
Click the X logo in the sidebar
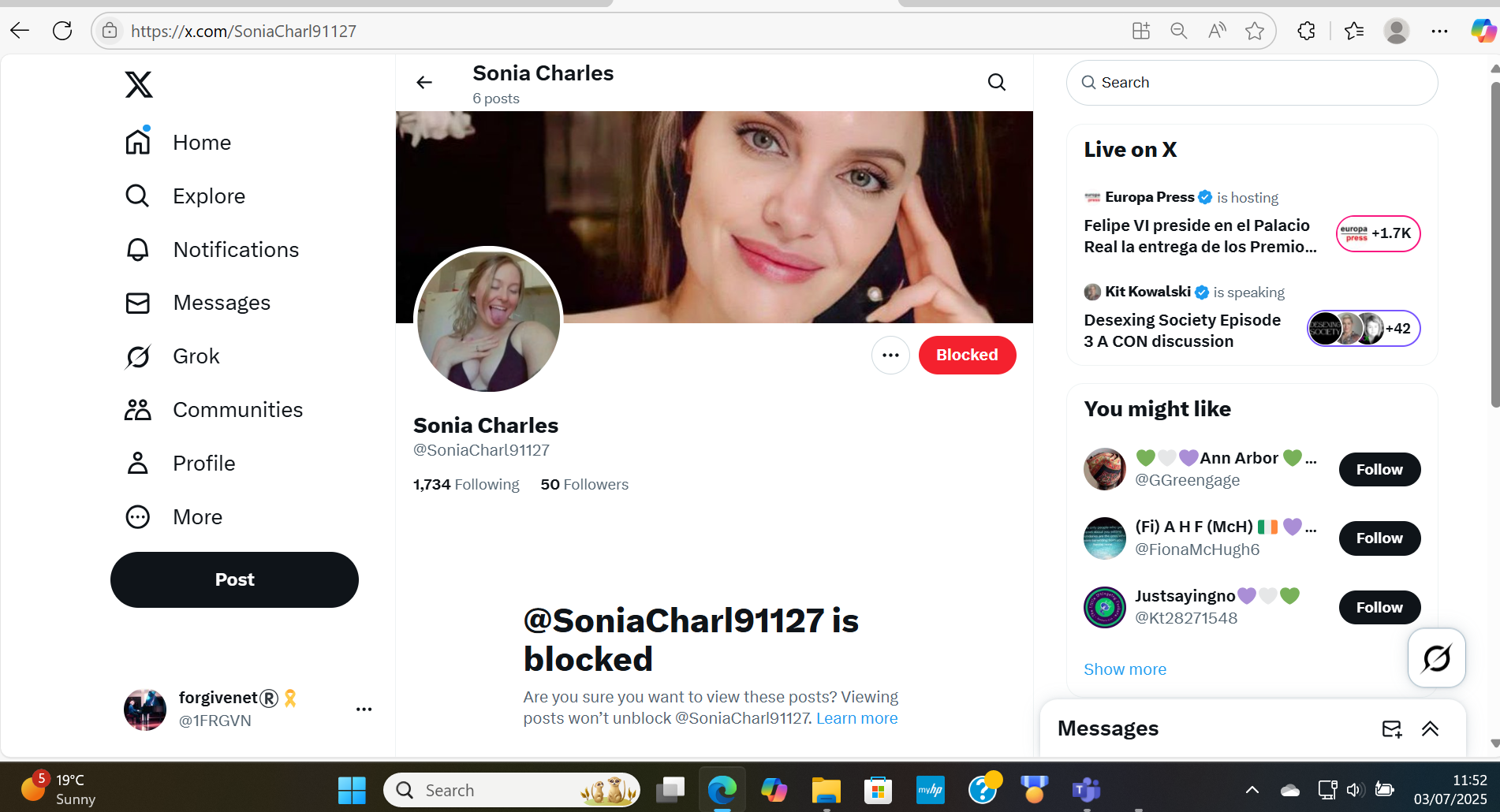pyautogui.click(x=139, y=84)
